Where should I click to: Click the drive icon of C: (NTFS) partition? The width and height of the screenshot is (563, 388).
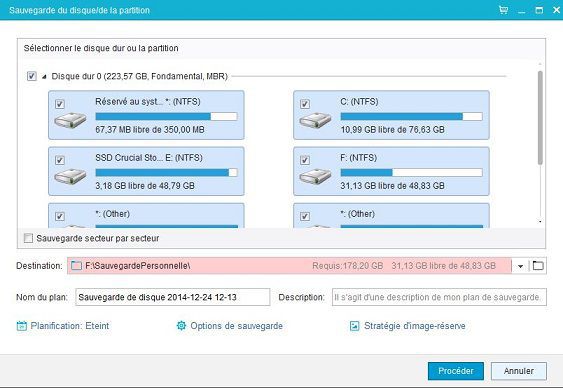pyautogui.click(x=315, y=120)
